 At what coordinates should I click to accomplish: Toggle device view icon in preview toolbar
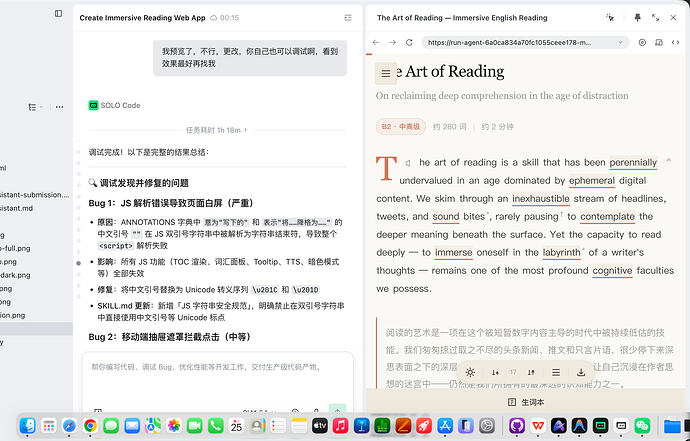coord(659,43)
